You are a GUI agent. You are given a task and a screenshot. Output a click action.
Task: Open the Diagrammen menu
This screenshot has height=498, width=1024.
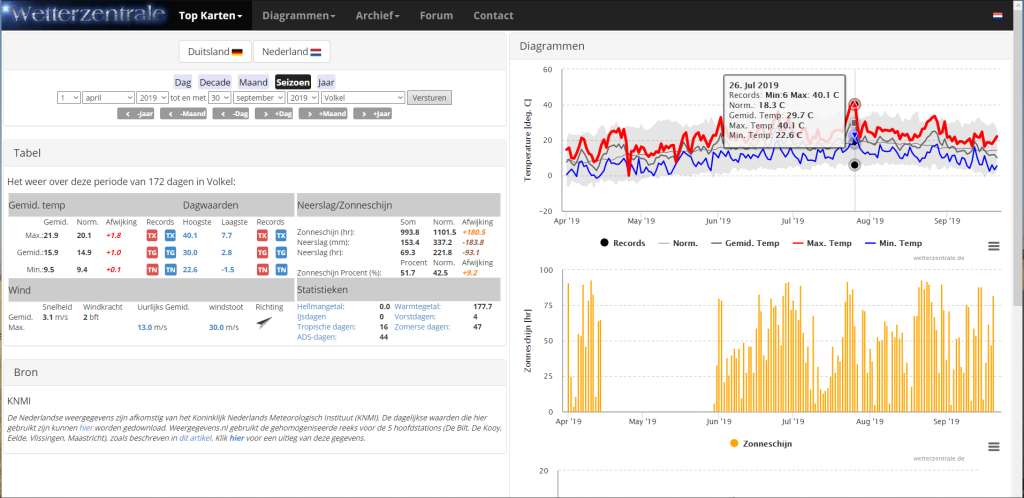[299, 16]
